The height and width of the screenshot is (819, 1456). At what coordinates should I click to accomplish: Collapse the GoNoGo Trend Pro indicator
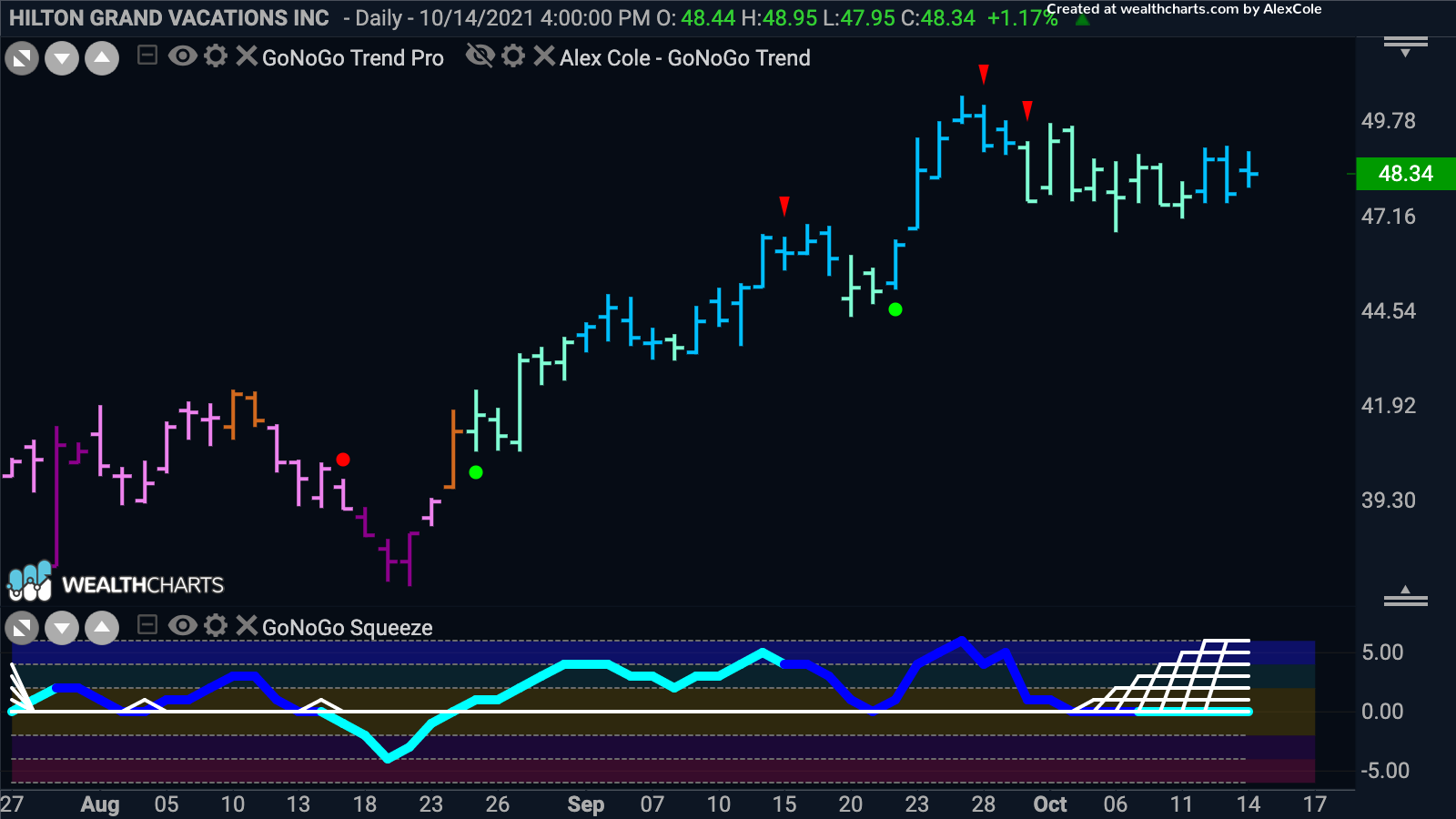147,56
